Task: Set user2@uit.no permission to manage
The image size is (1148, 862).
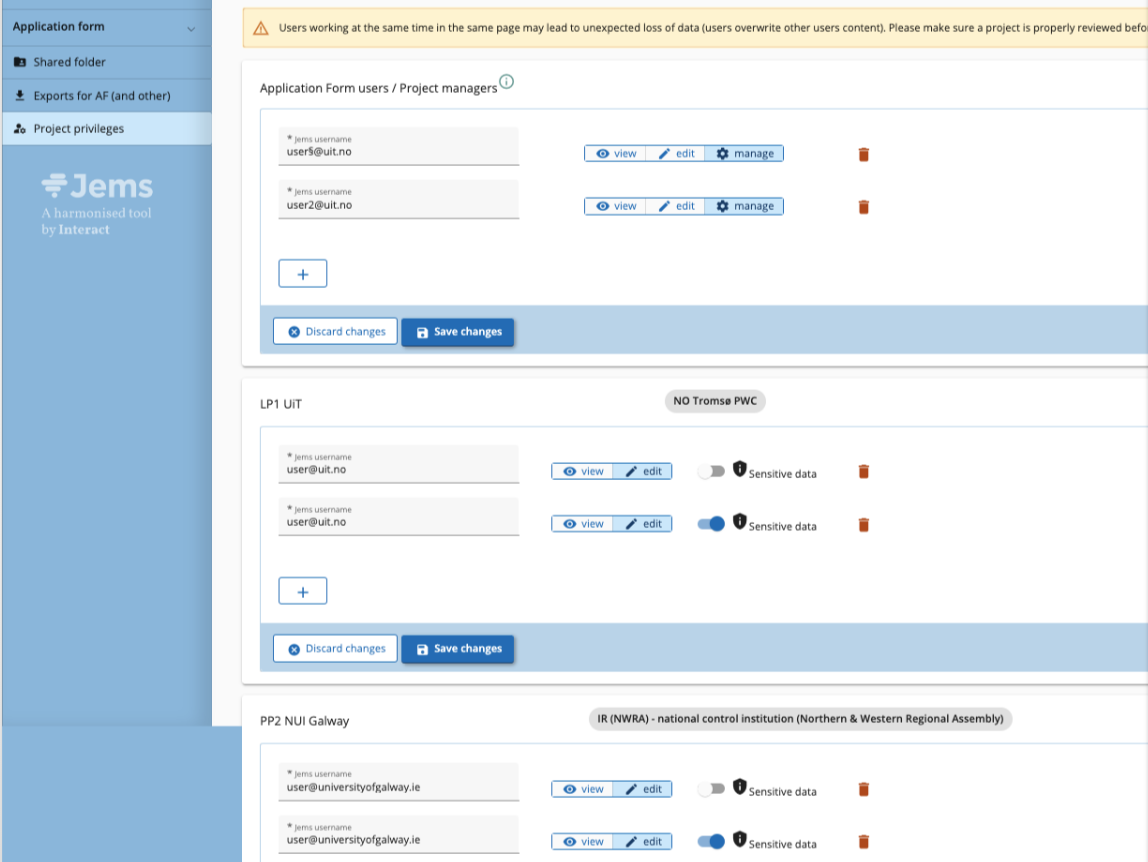Action: coord(745,206)
